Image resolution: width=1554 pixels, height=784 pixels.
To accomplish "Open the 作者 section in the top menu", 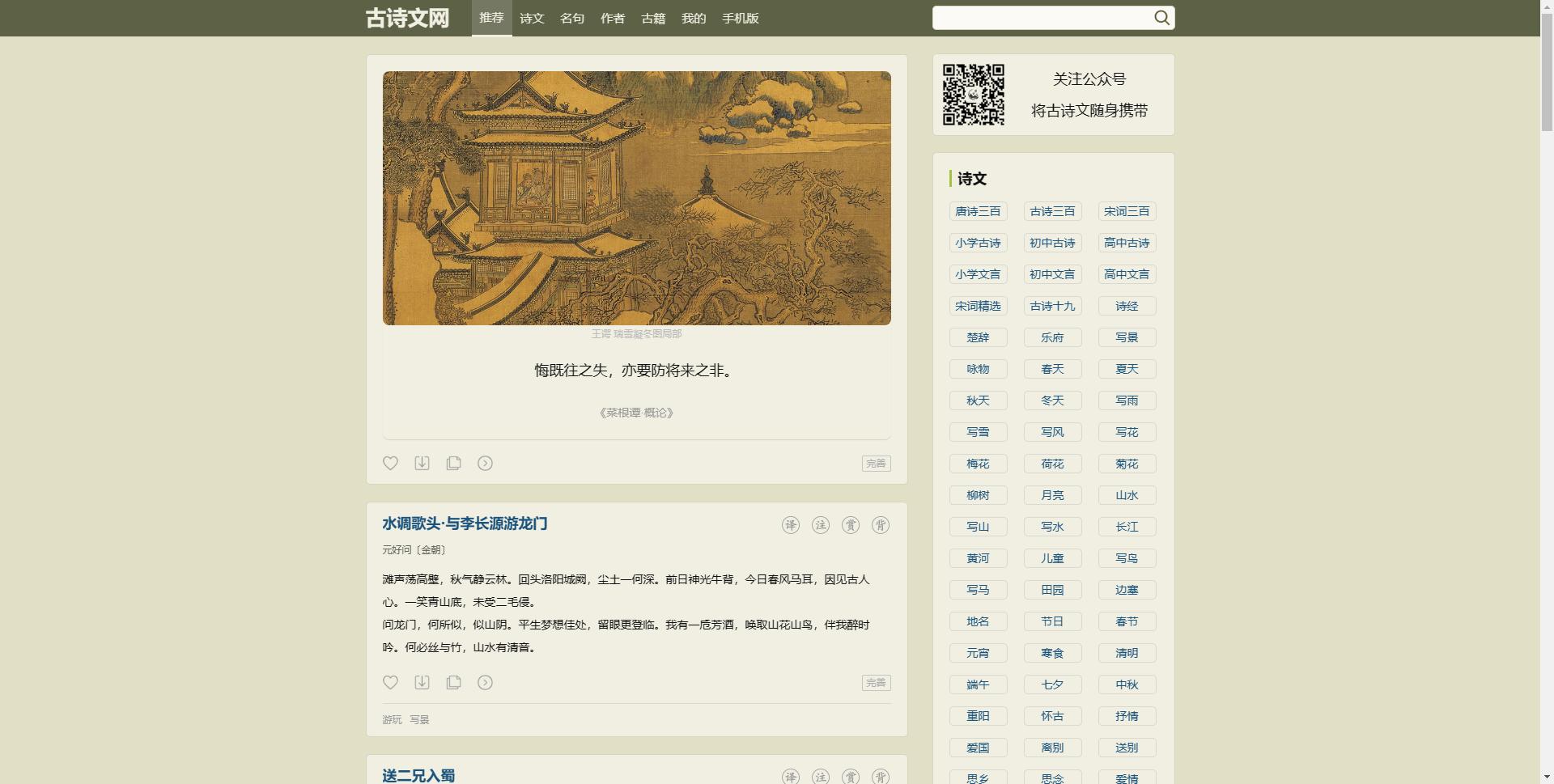I will pyautogui.click(x=613, y=18).
